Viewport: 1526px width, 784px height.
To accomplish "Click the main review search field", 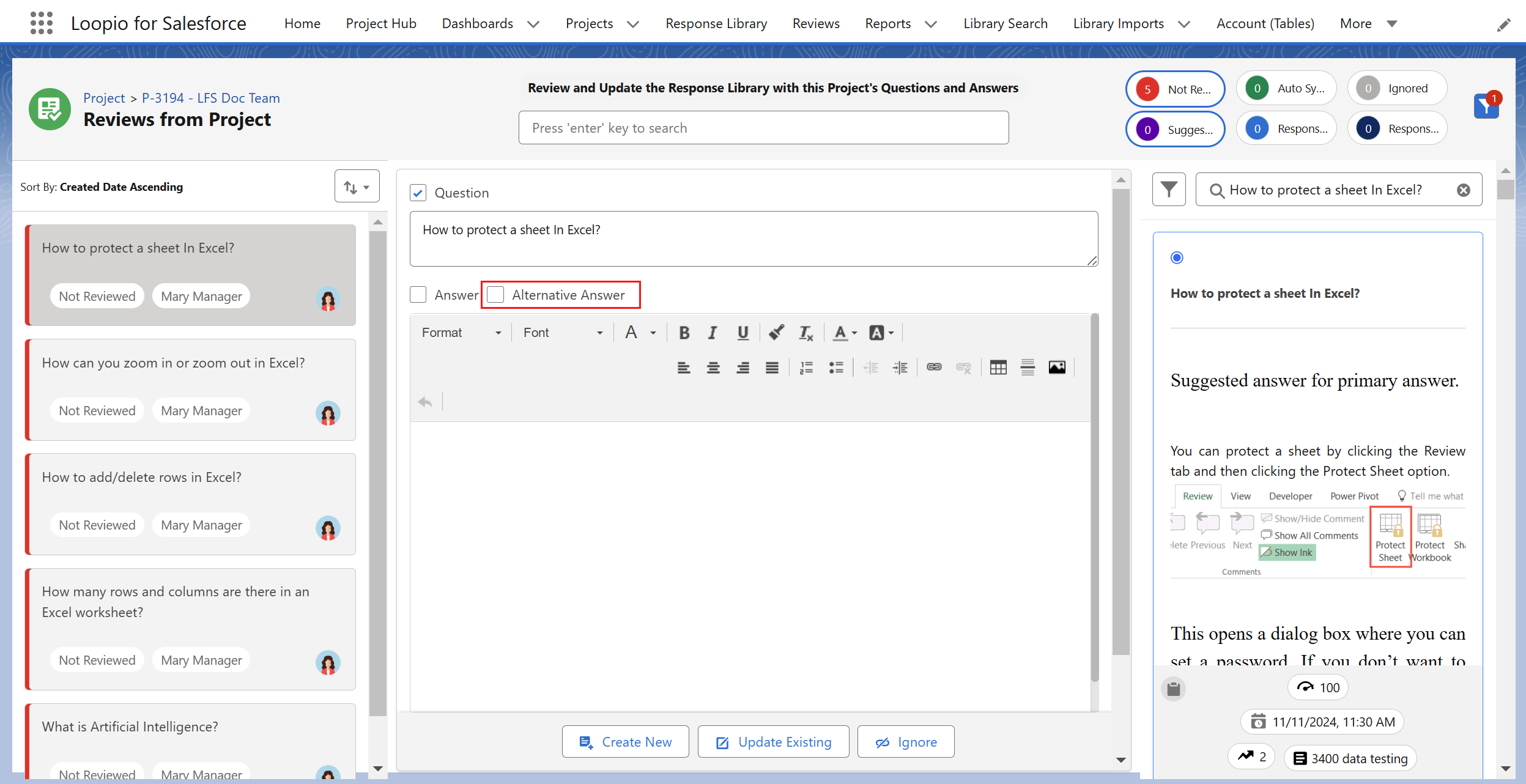I will pyautogui.click(x=763, y=128).
